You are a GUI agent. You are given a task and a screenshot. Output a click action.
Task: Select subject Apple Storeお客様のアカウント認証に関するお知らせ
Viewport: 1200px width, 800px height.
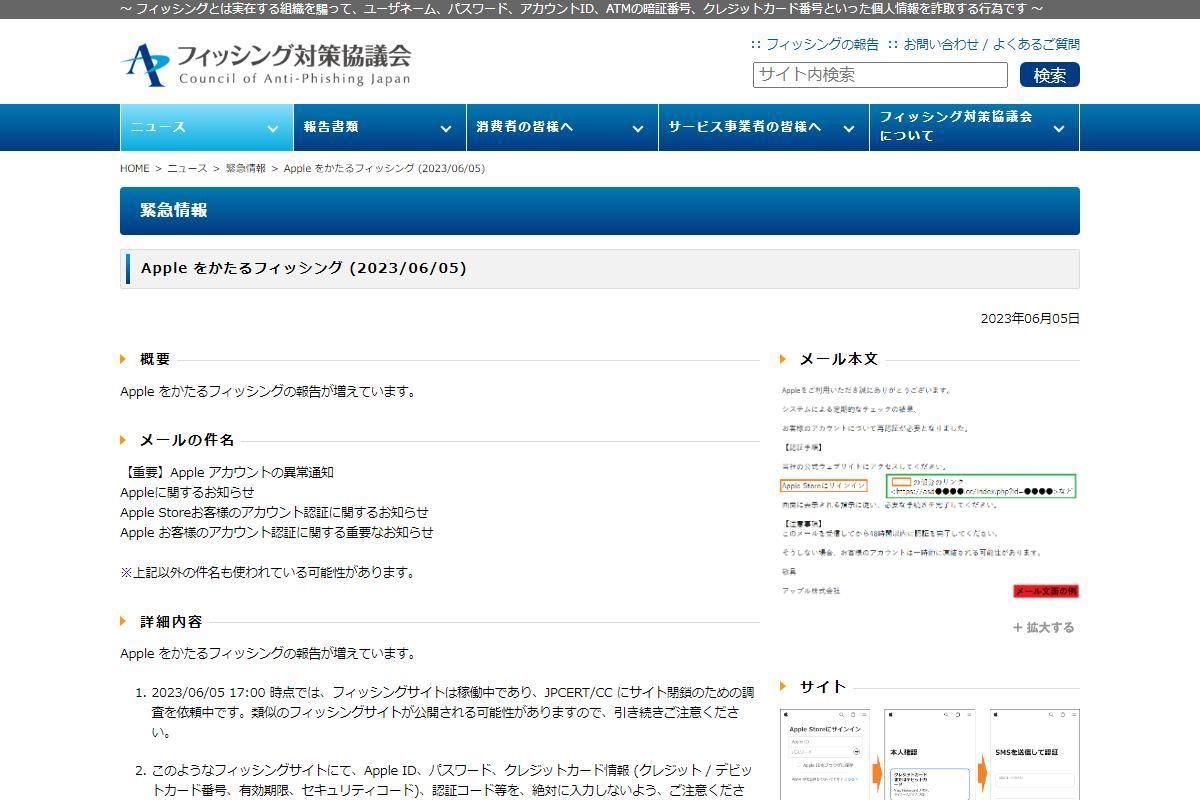click(274, 512)
